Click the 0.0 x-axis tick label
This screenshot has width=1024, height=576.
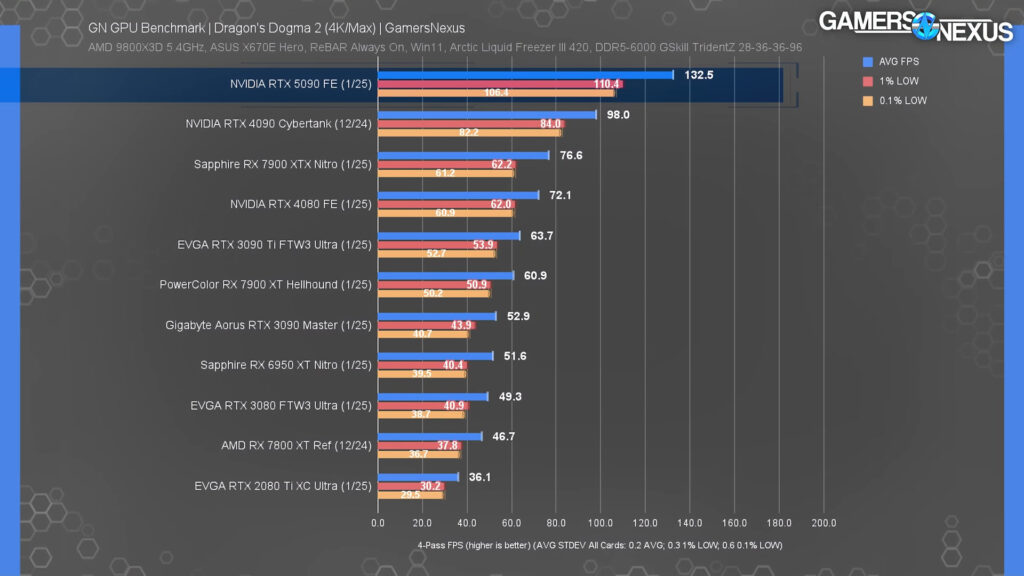pos(377,523)
